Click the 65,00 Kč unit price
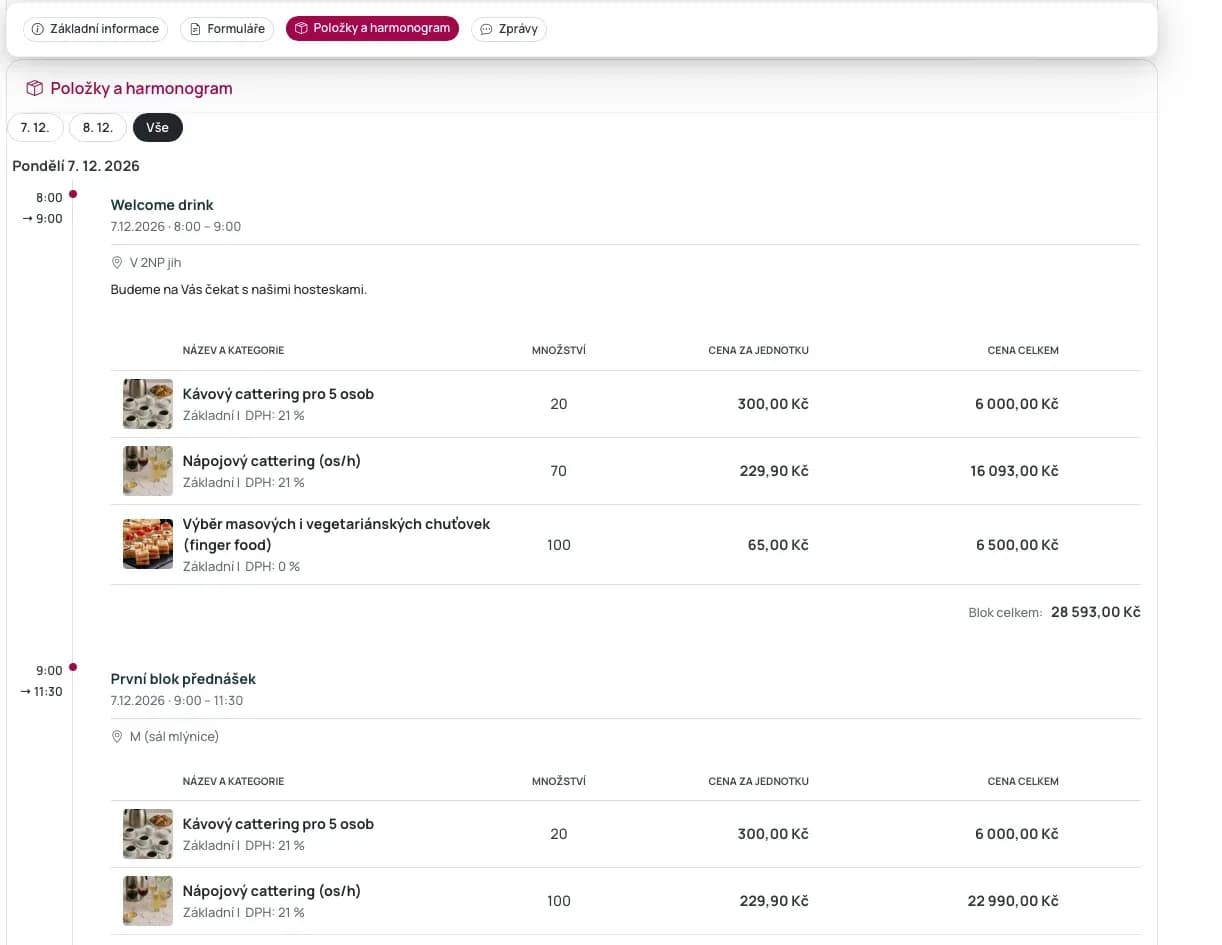This screenshot has width=1222, height=945. click(778, 545)
